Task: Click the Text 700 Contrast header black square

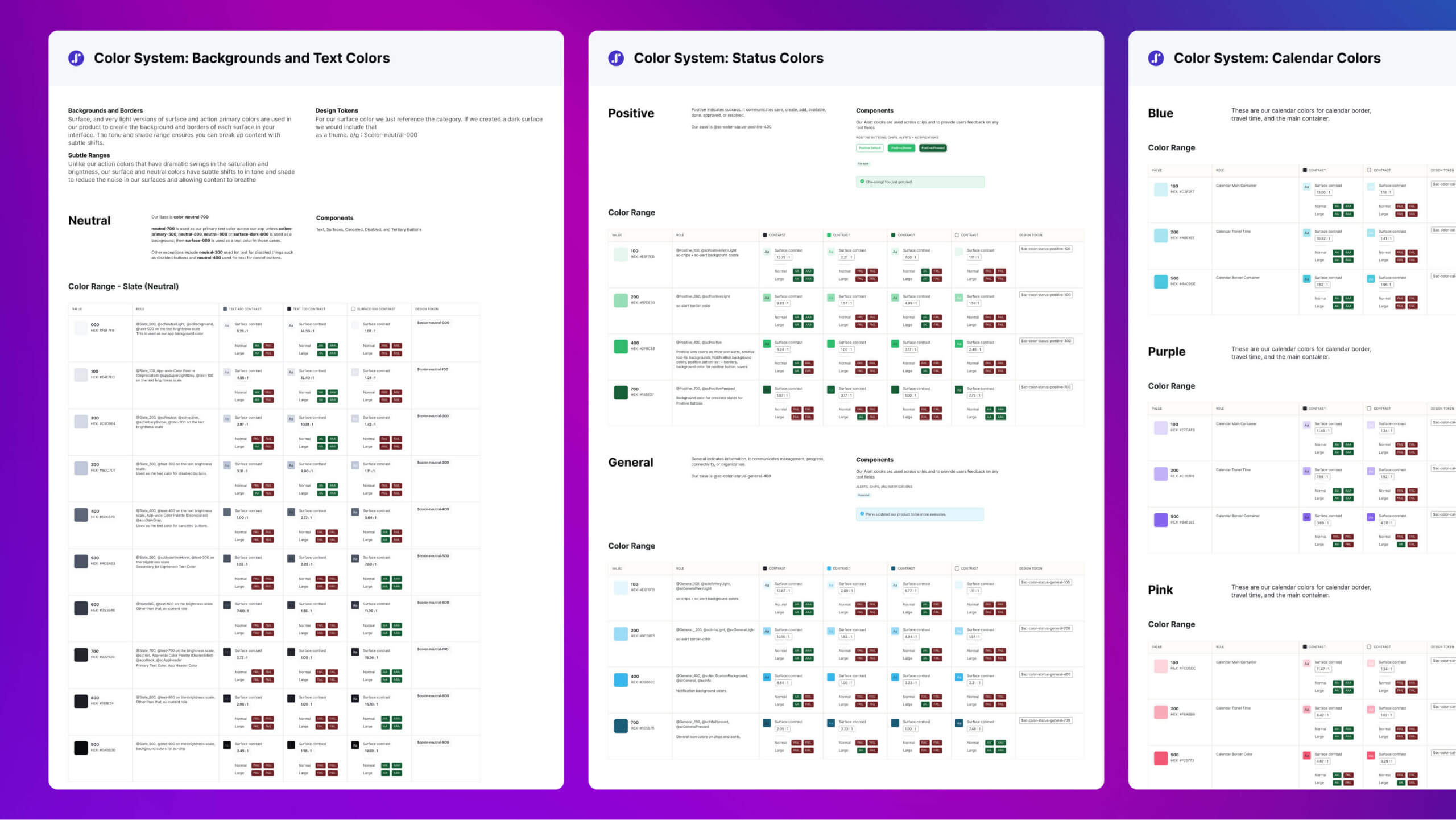Action: click(x=289, y=309)
